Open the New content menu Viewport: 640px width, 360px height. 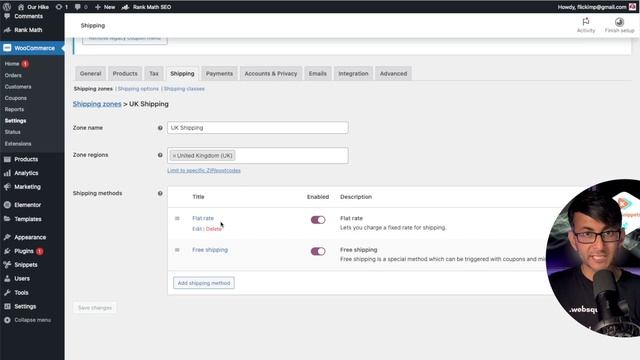pyautogui.click(x=105, y=7)
